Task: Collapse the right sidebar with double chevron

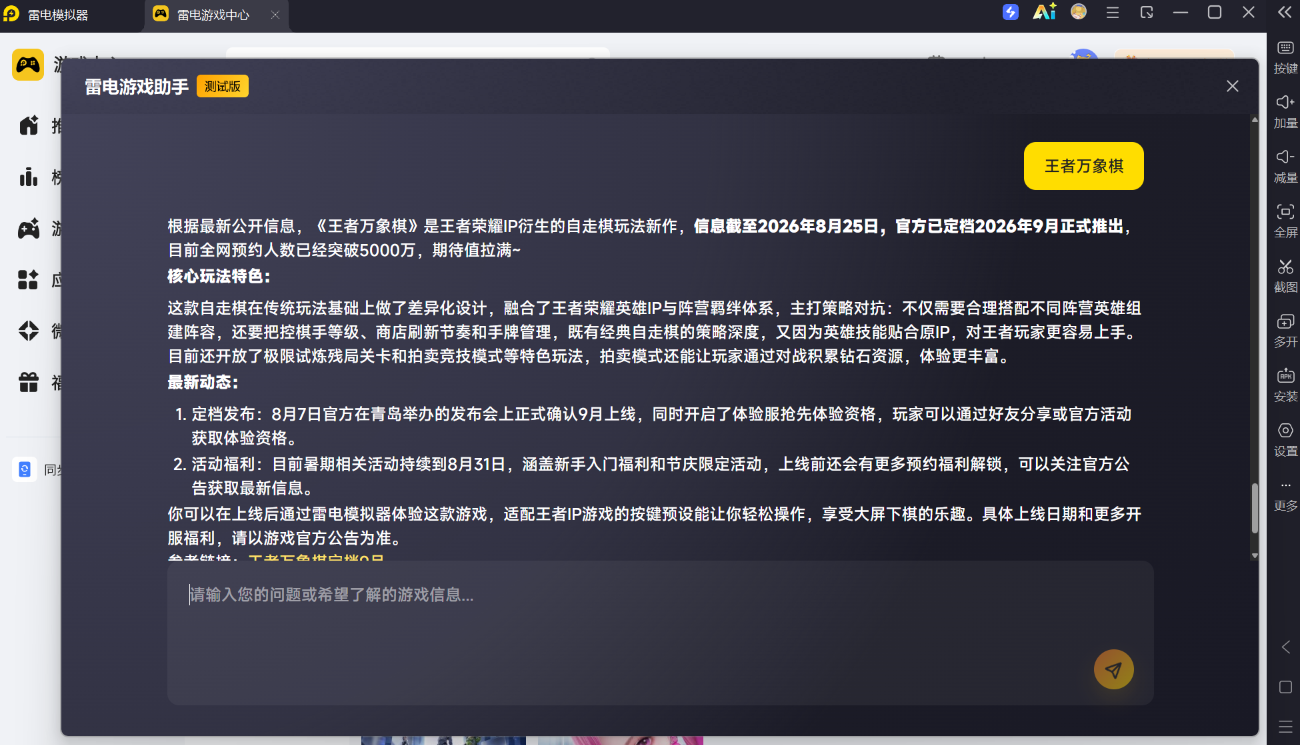Action: click(1285, 12)
